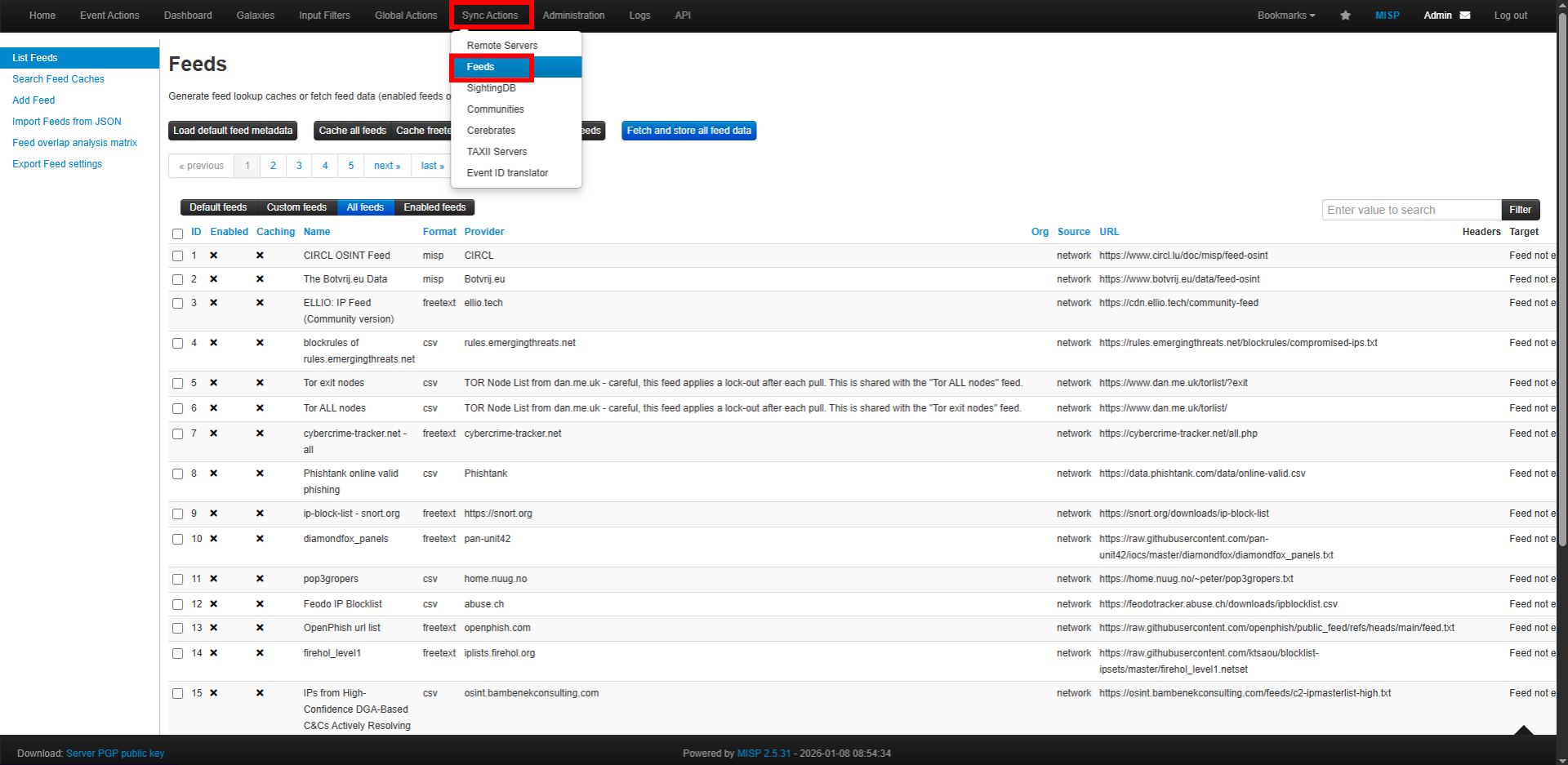Select checkbox for Tor exit nodes row
Image resolution: width=1568 pixels, height=765 pixels.
(x=177, y=384)
